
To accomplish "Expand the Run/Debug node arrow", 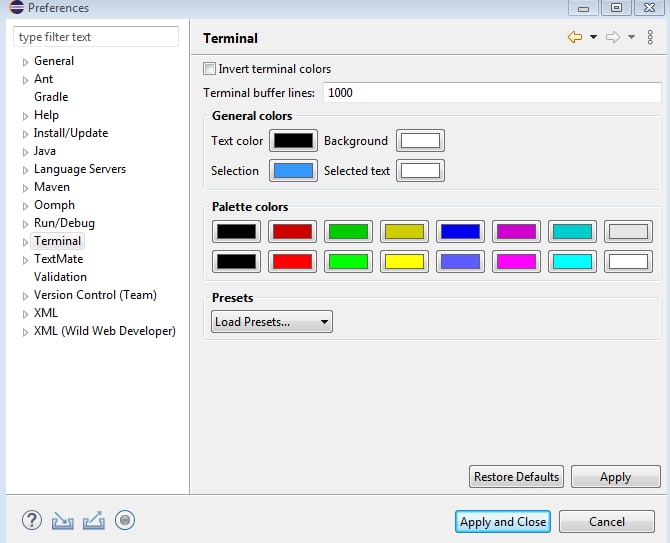I will (25, 224).
